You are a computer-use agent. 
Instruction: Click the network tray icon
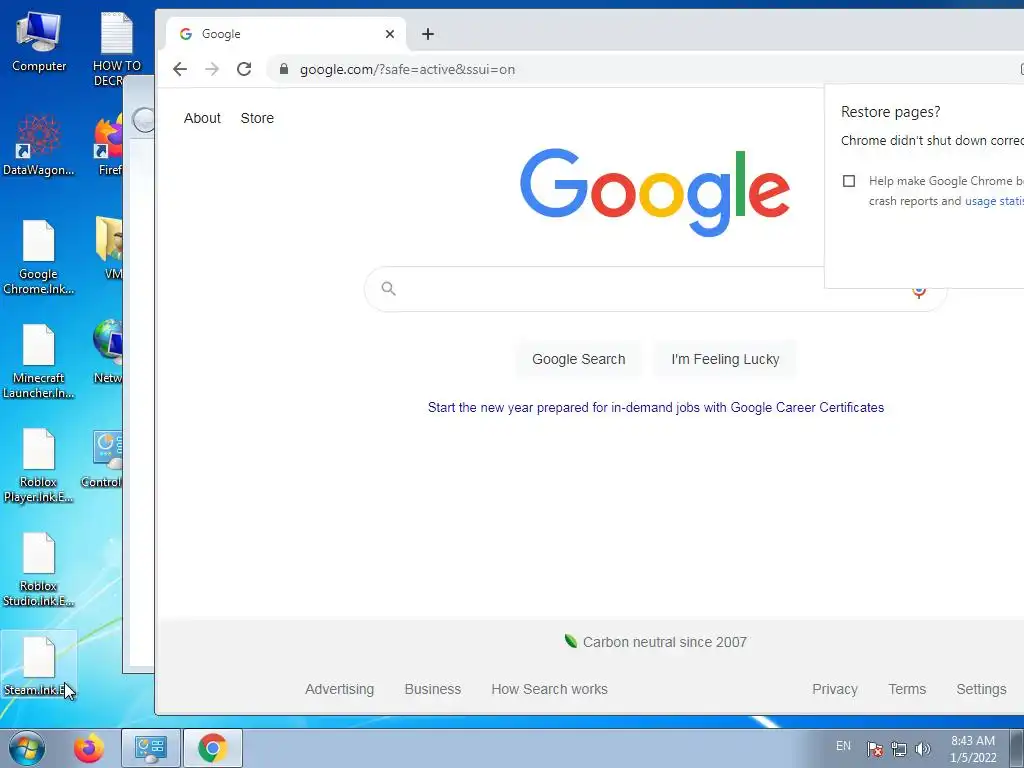click(899, 749)
